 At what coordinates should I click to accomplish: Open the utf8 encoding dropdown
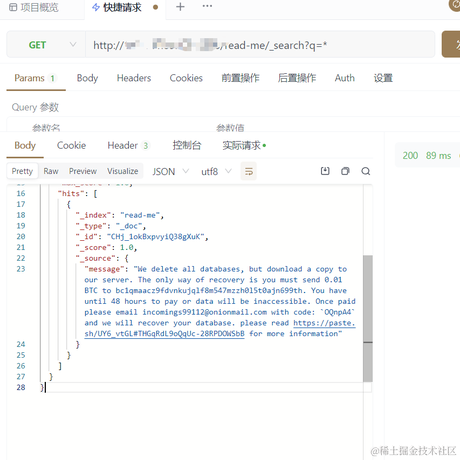(216, 172)
